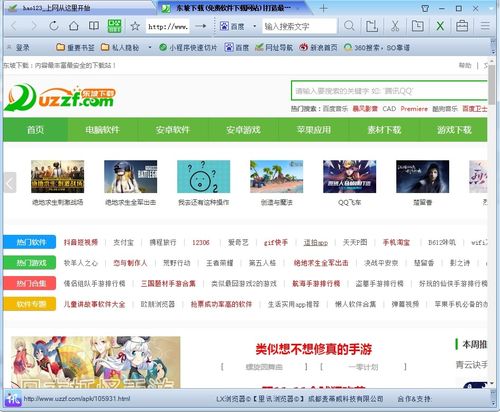Open the 绝地求生全军出击 game thumbnail
This screenshot has width=500, height=412.
[131, 177]
